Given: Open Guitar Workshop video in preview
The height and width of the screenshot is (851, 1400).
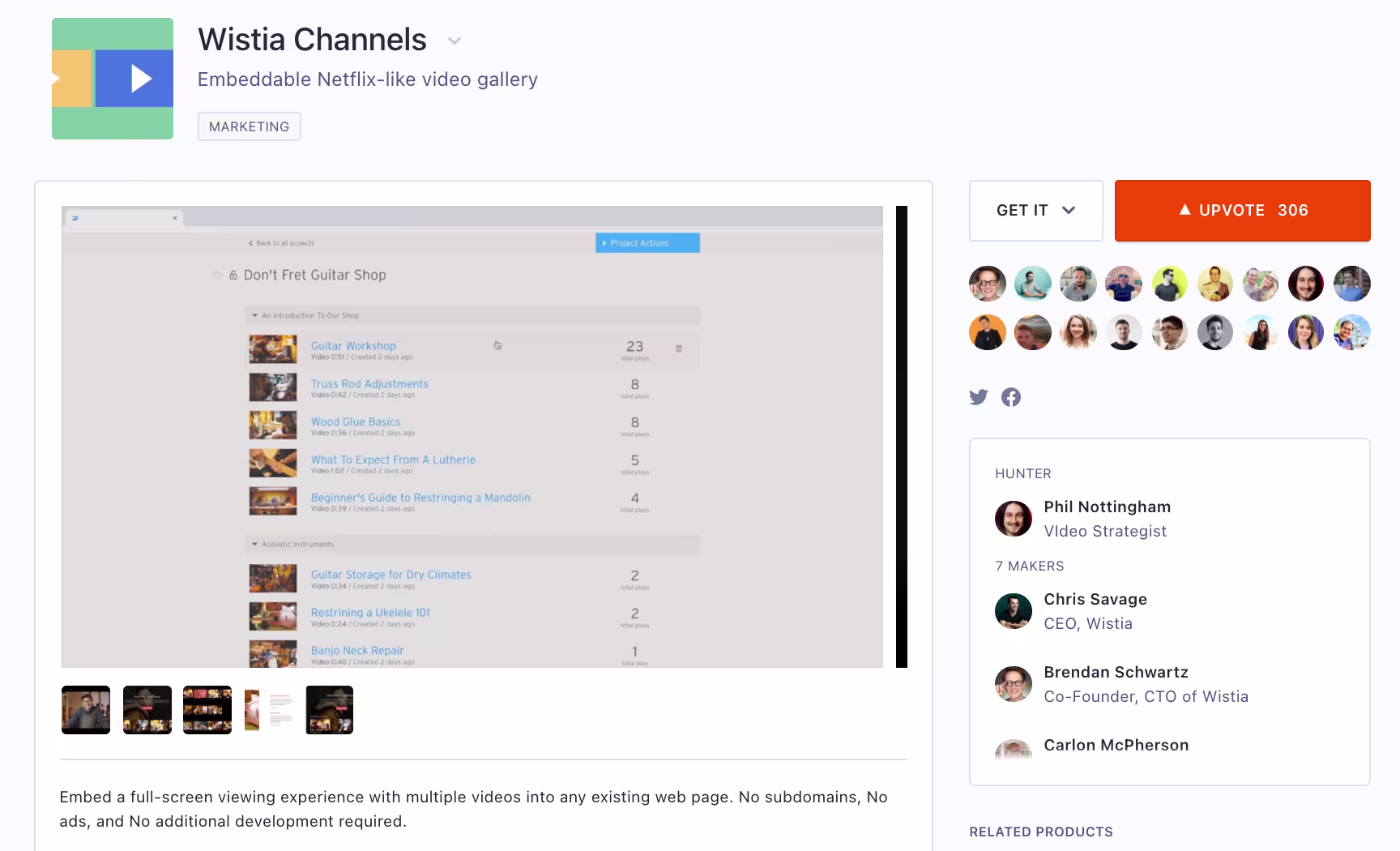Looking at the screenshot, I should (x=353, y=345).
